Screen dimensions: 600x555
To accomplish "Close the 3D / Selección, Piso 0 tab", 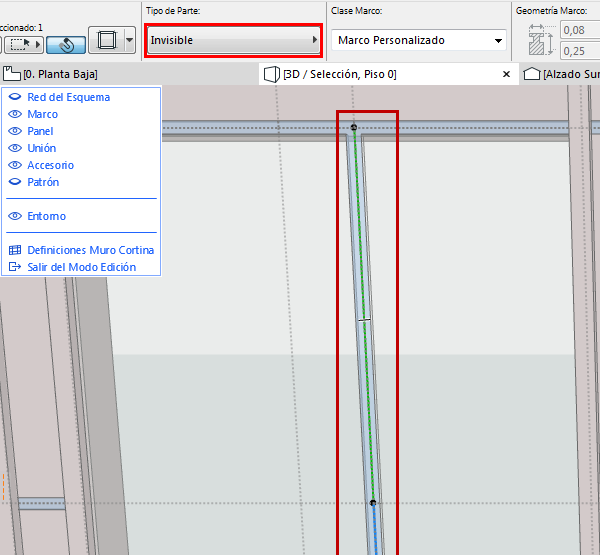I will (x=506, y=74).
